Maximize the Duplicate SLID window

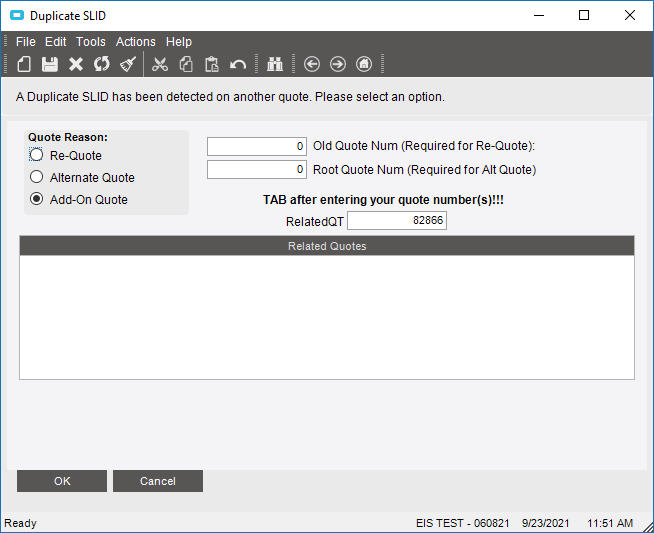(x=584, y=15)
